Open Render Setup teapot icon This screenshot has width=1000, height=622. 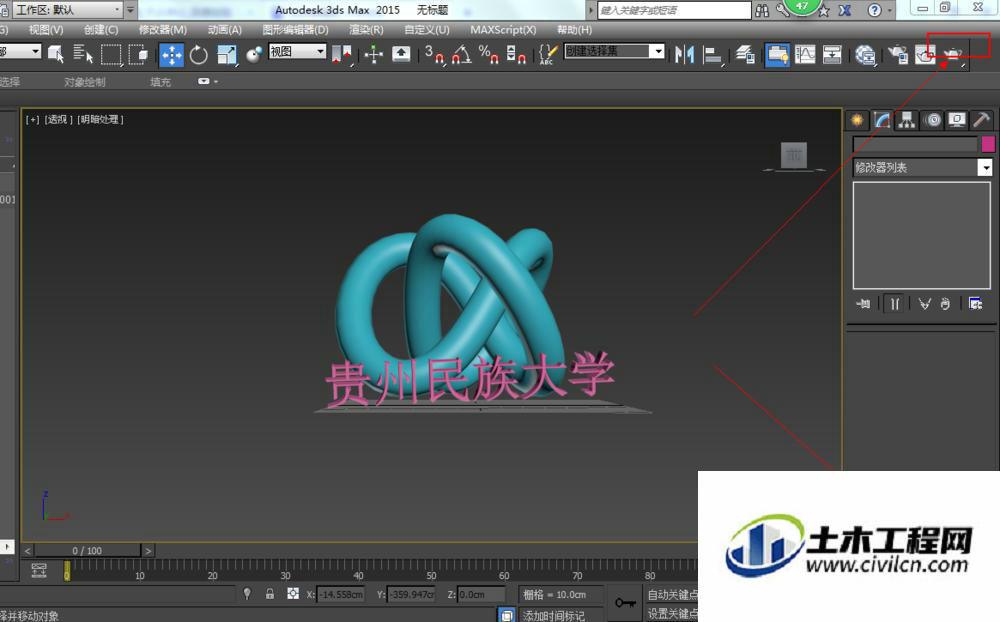click(x=898, y=54)
